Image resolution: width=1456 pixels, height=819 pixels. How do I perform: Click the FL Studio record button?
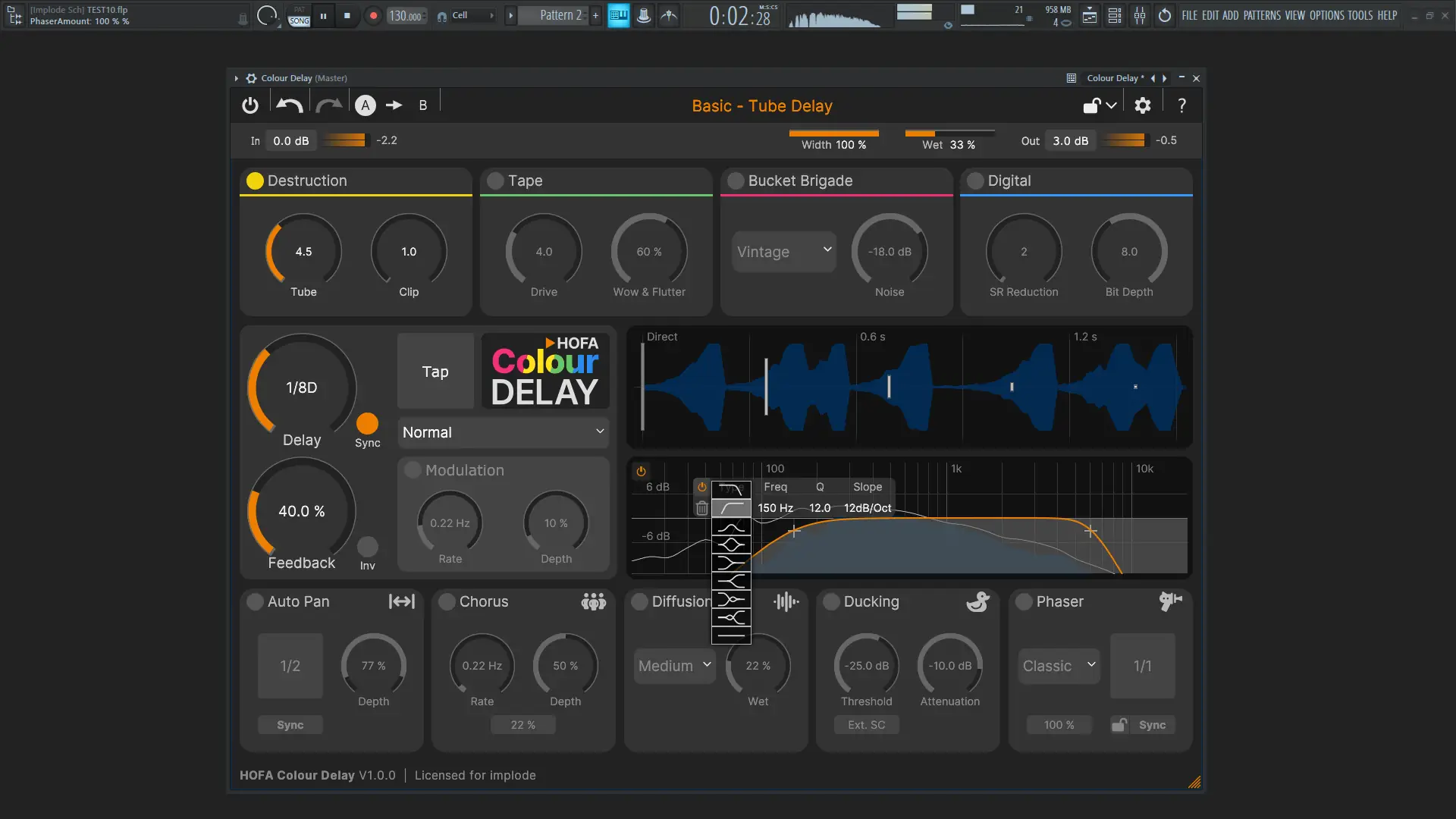tap(373, 15)
